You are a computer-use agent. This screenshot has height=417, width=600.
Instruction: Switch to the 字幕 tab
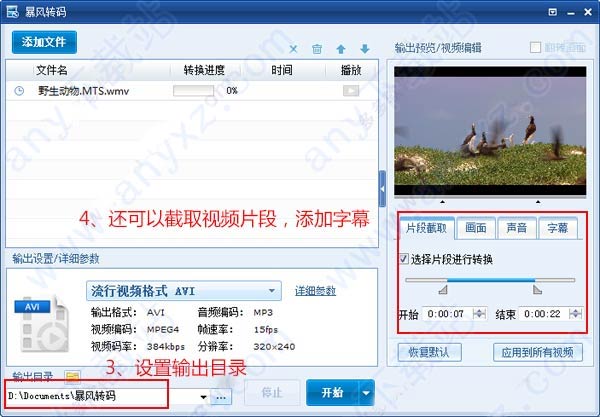pyautogui.click(x=557, y=228)
